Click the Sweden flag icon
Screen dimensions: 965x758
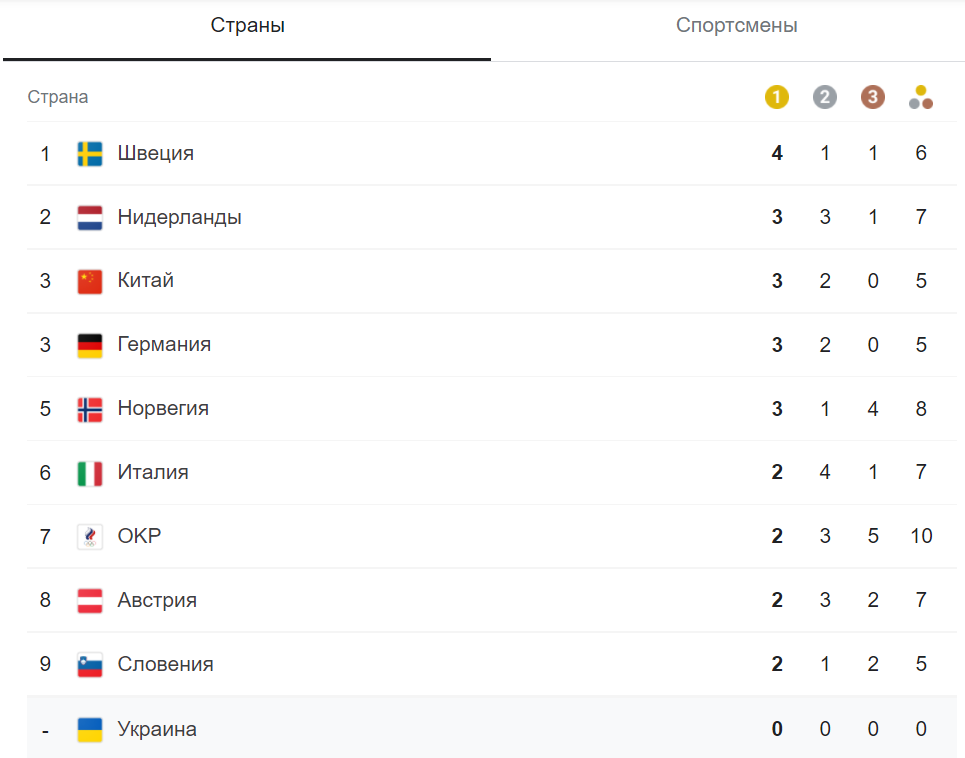click(x=90, y=154)
